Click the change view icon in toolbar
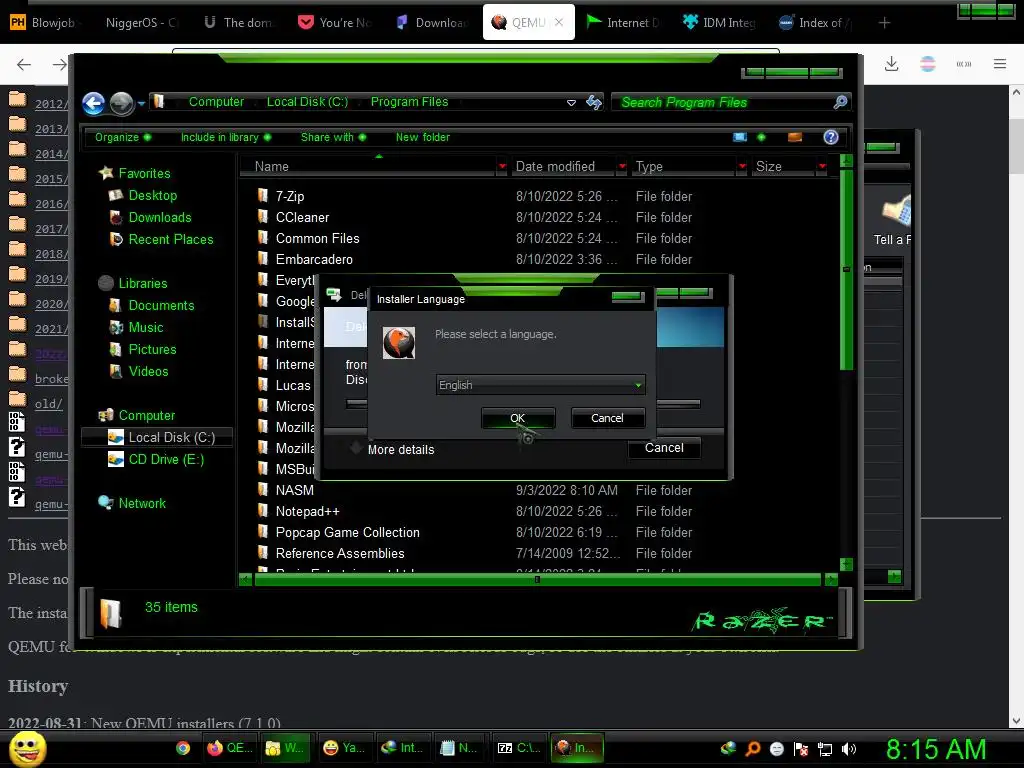The width and height of the screenshot is (1024, 768). (x=740, y=137)
